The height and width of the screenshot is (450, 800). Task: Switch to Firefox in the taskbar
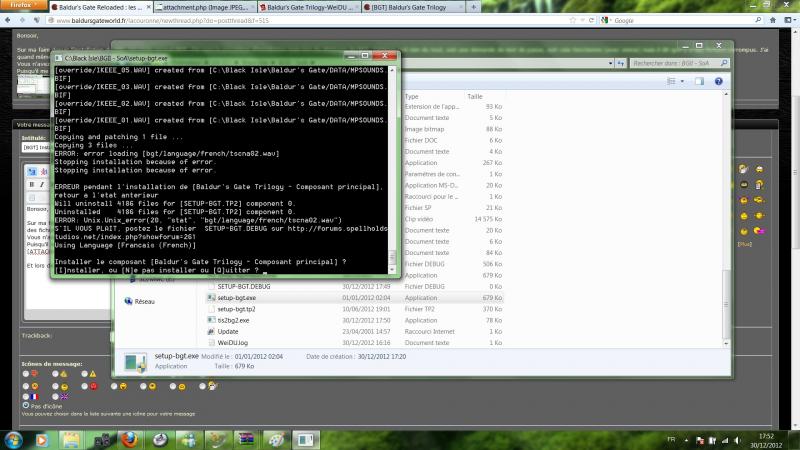(130, 440)
